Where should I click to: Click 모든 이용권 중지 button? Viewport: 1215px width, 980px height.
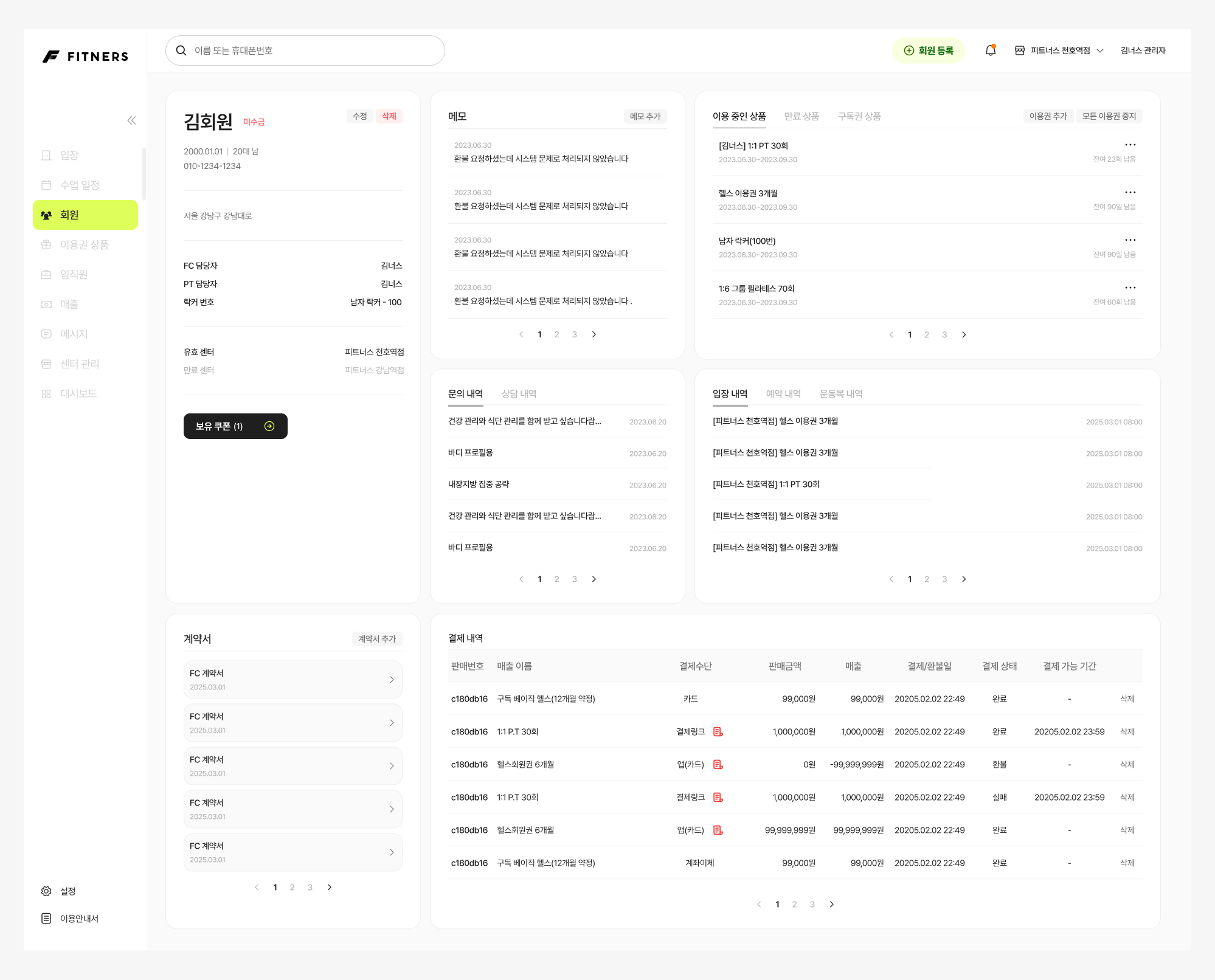tap(1109, 116)
